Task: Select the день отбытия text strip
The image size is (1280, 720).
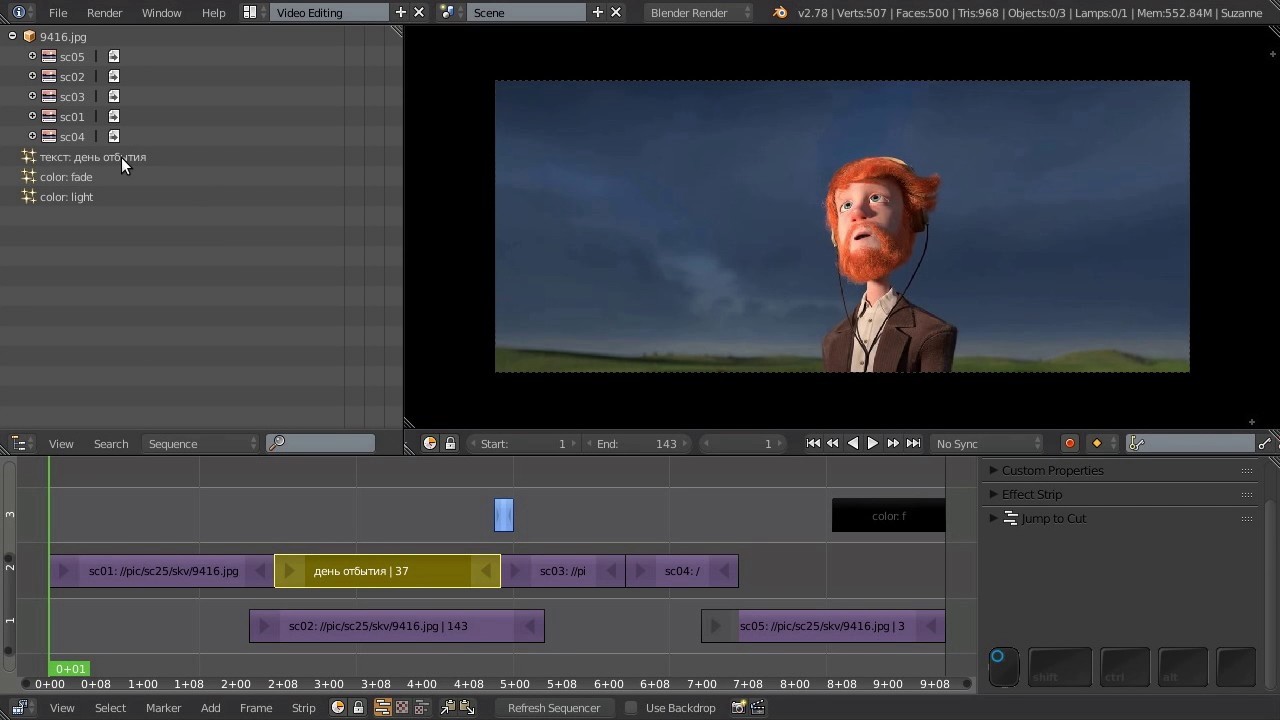Action: point(387,571)
